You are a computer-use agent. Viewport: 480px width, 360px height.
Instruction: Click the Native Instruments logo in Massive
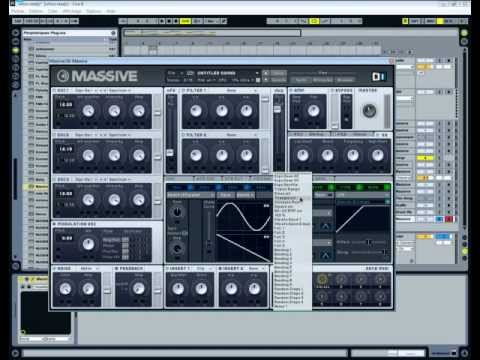coord(378,77)
